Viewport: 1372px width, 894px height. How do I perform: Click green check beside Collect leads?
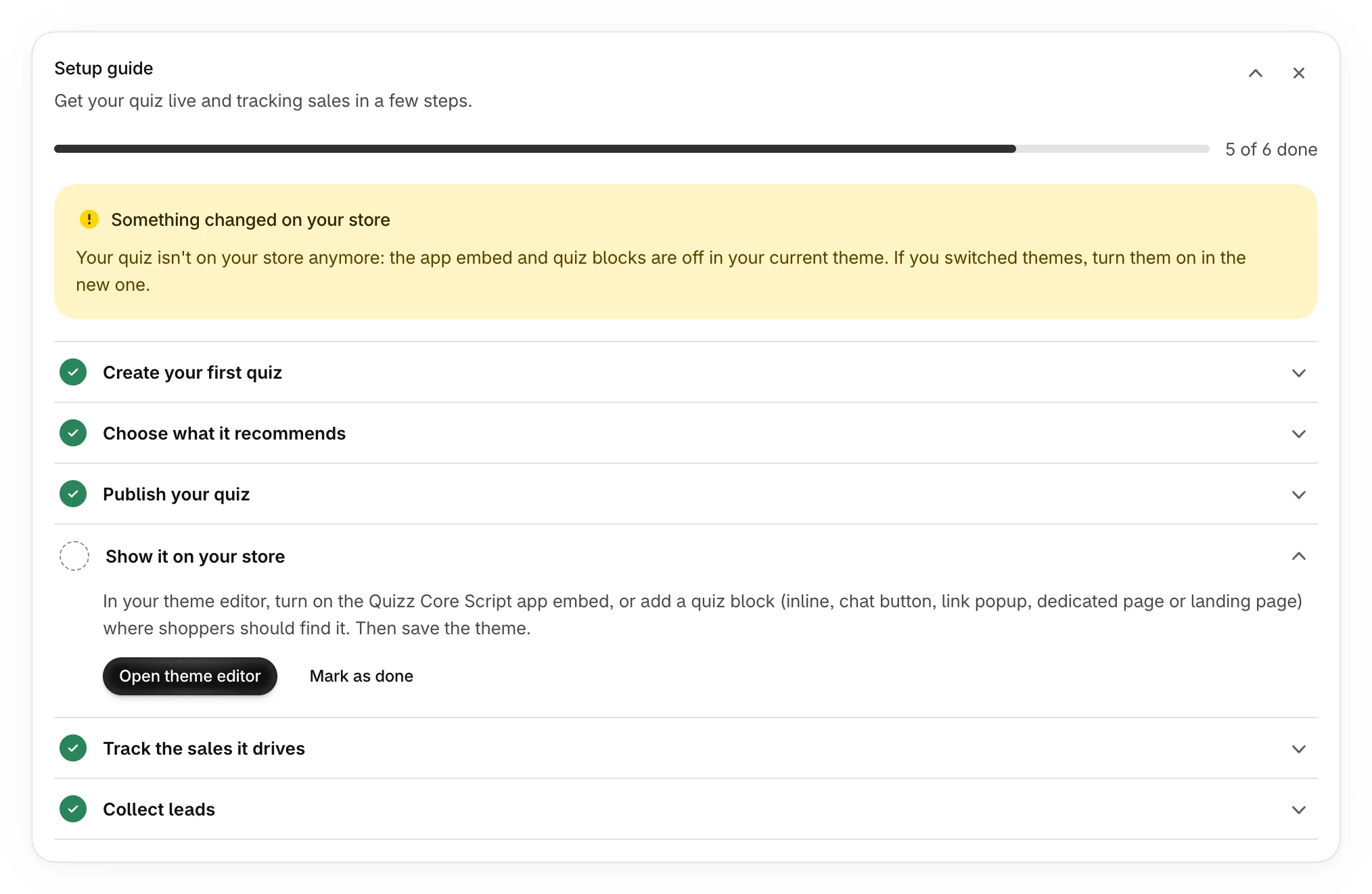[x=73, y=809]
